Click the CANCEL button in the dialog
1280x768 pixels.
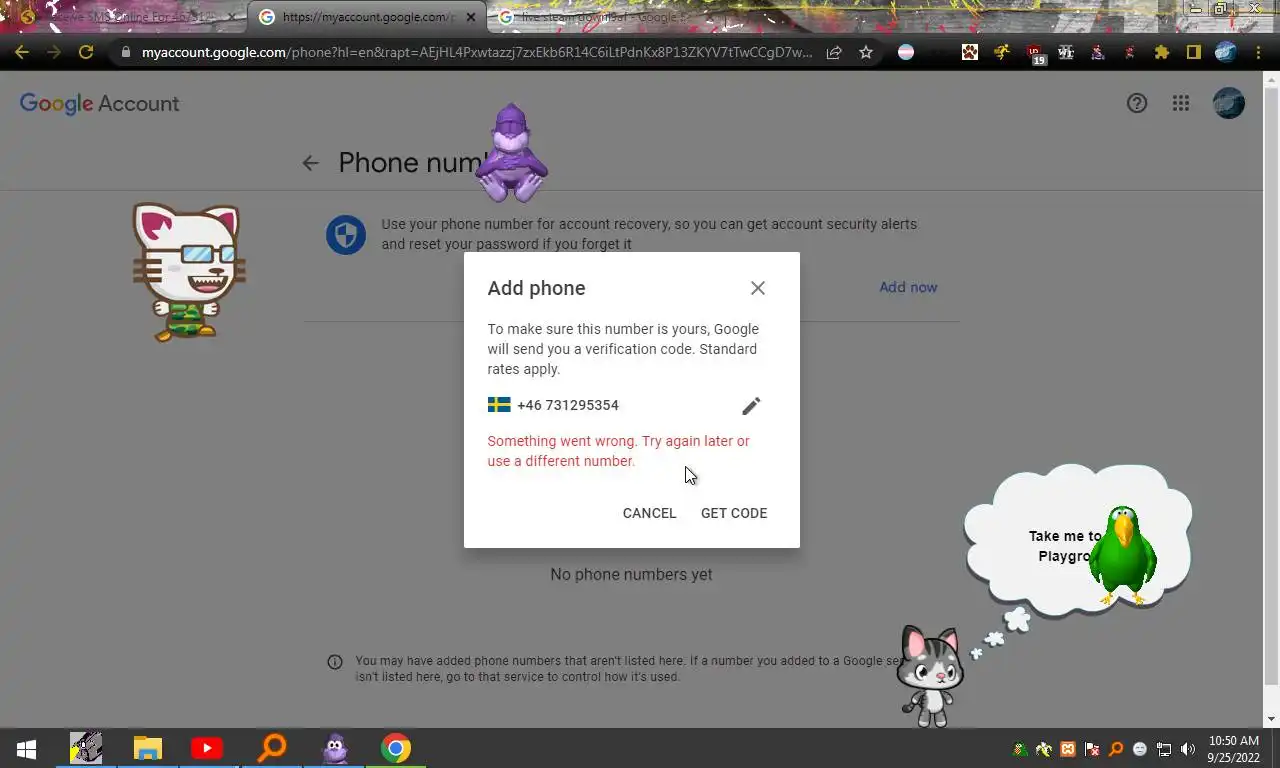(649, 513)
